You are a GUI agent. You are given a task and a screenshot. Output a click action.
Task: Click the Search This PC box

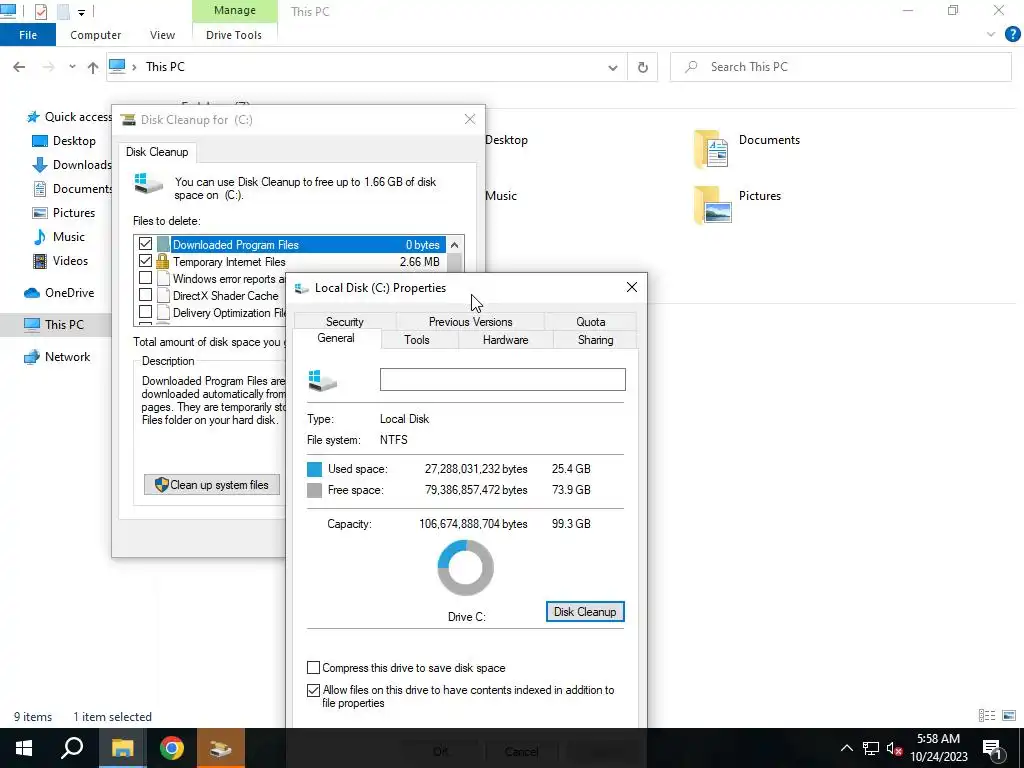click(x=840, y=67)
